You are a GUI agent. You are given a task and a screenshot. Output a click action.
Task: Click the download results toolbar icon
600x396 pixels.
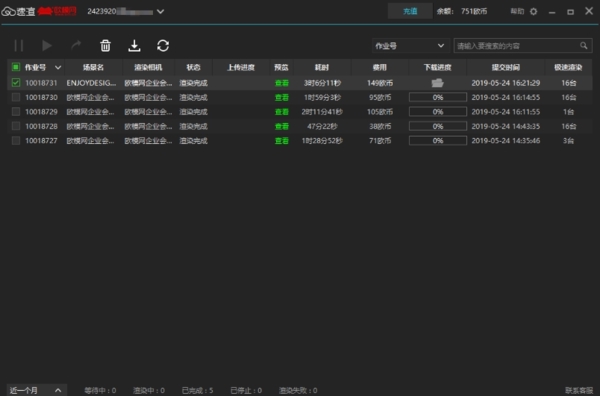click(x=134, y=46)
